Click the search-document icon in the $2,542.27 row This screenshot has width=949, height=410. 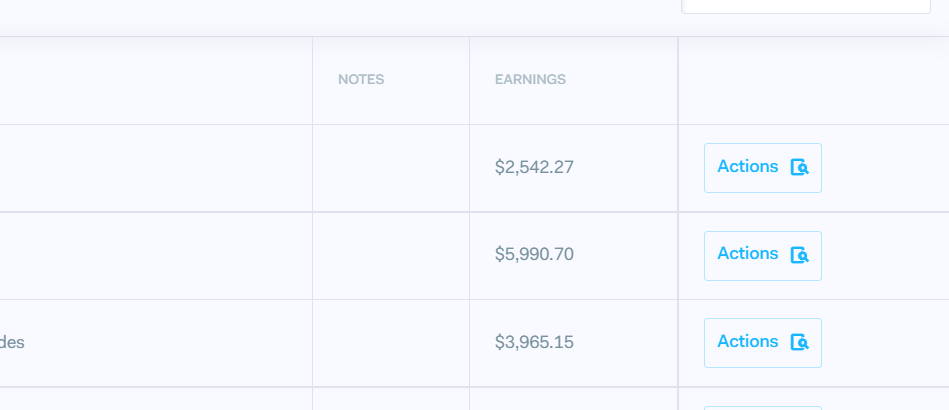click(799, 168)
